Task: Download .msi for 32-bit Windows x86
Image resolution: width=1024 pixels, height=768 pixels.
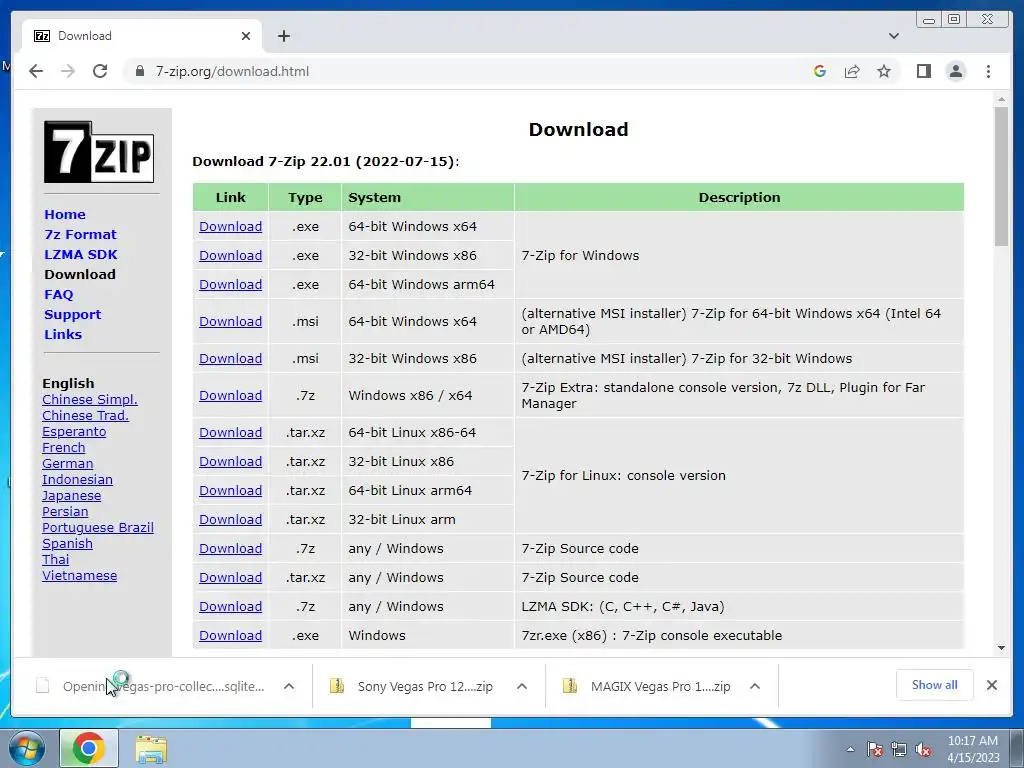Action: (x=231, y=359)
